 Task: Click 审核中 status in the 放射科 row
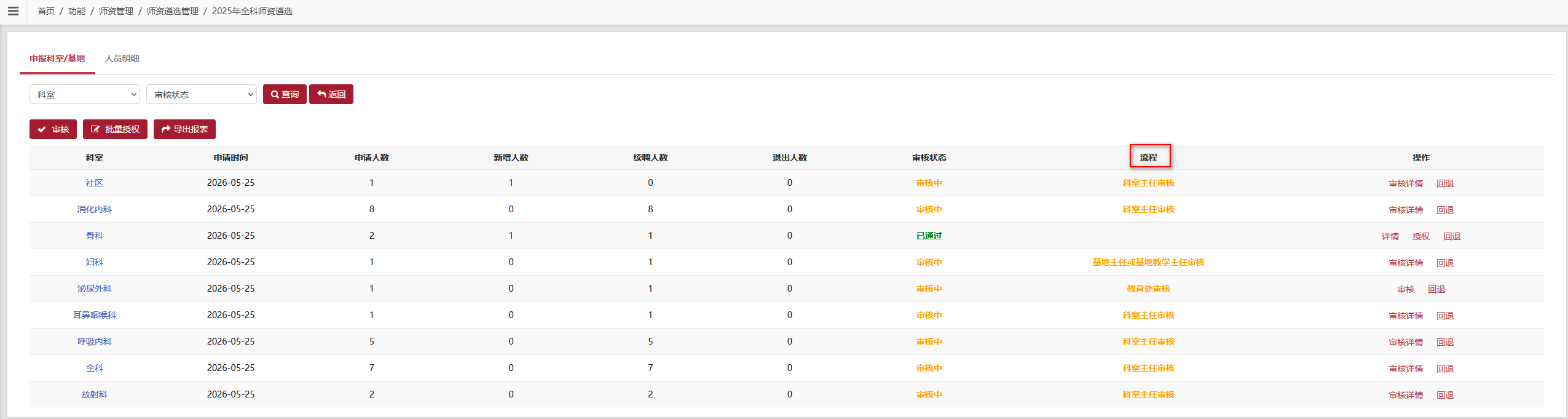[x=929, y=394]
